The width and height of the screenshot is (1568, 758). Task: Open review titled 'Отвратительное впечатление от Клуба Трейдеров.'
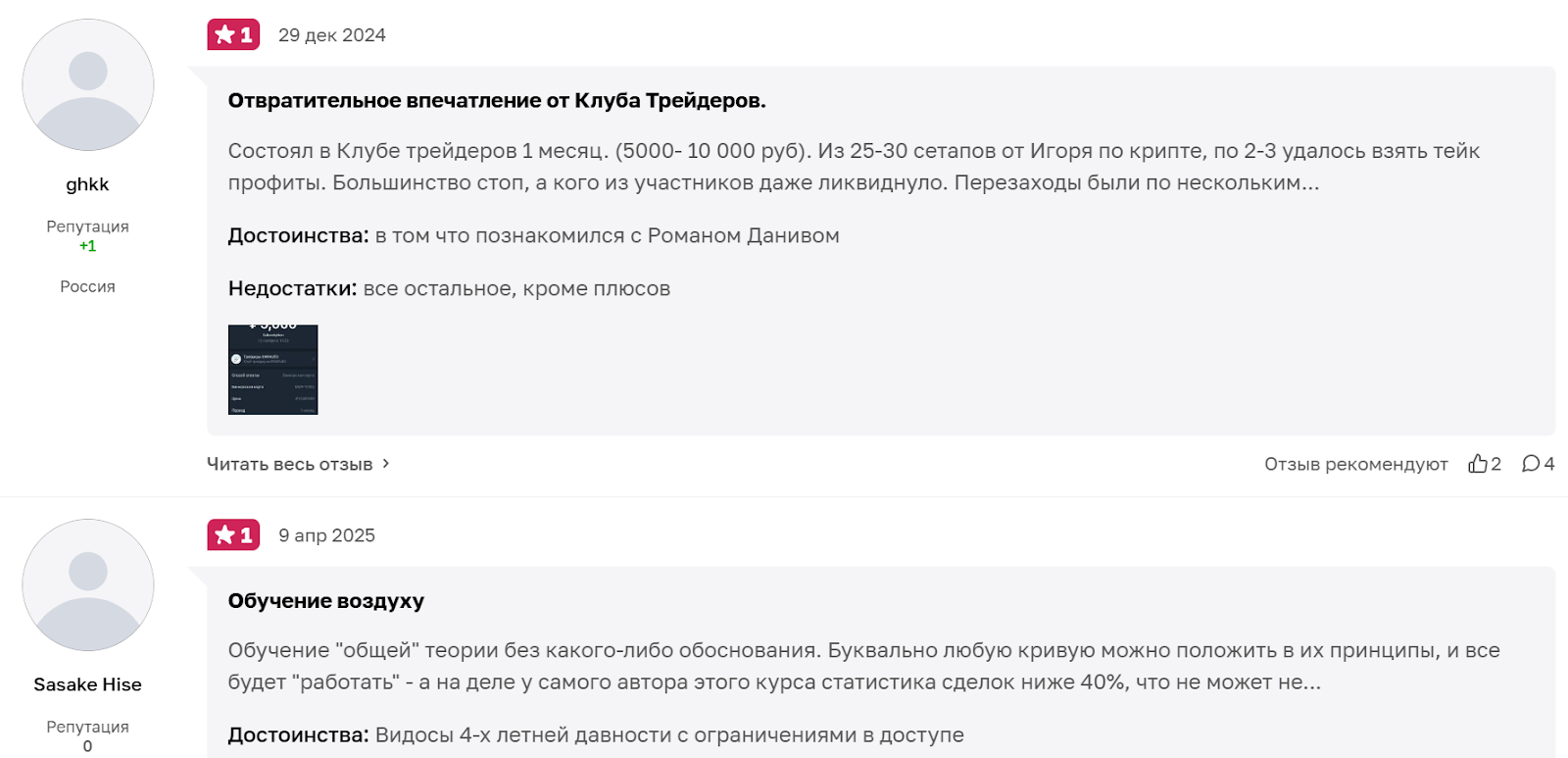[x=497, y=100]
